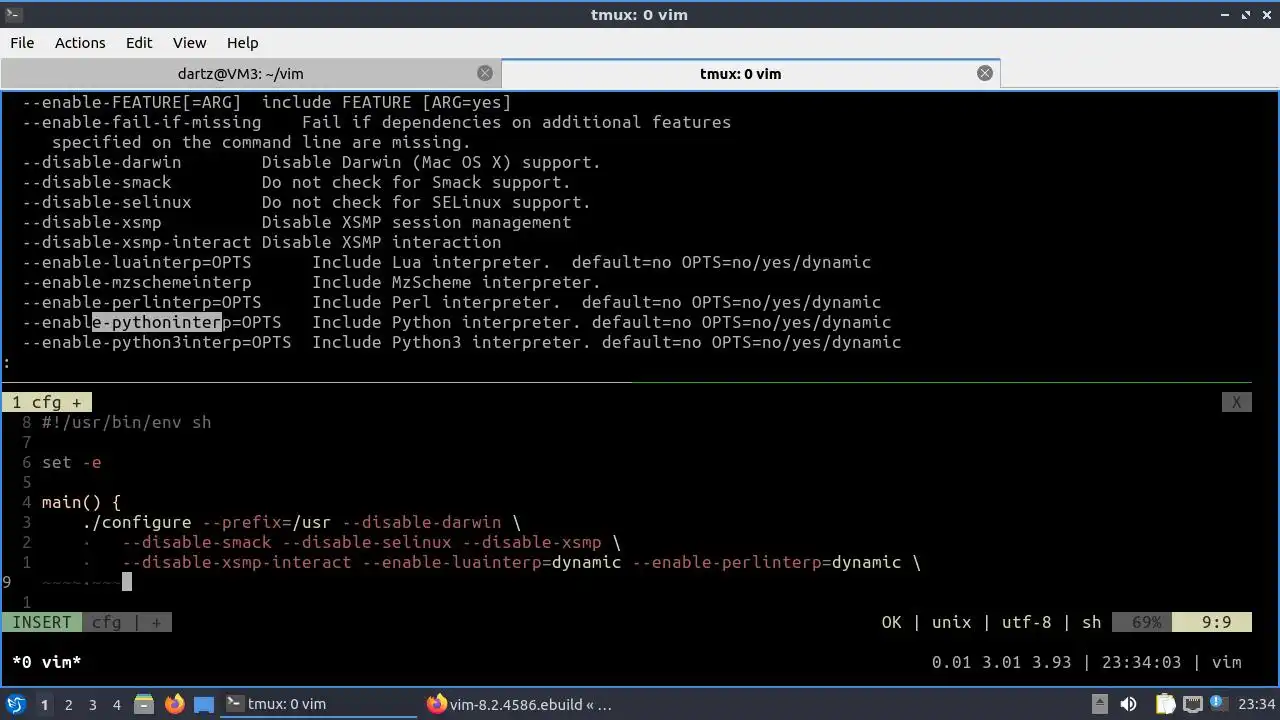
Task: Click 'utf-8' encoding in the statusline
Action: (1027, 622)
